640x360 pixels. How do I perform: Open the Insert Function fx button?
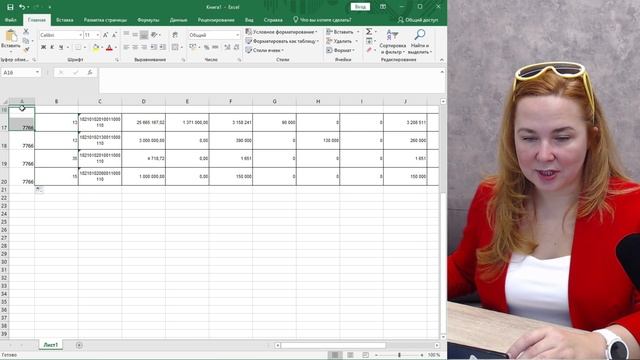(90, 72)
